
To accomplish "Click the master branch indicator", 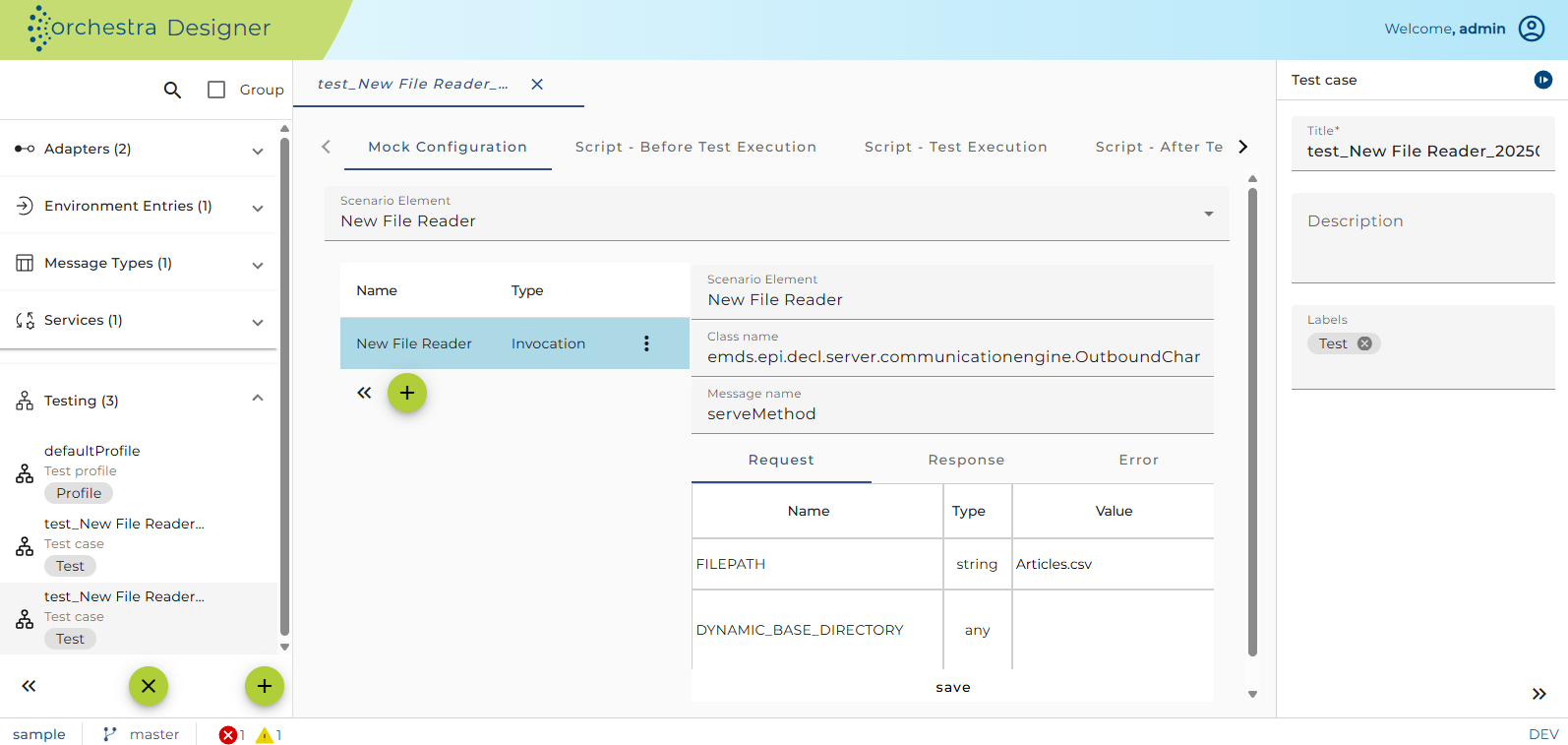I will (143, 734).
